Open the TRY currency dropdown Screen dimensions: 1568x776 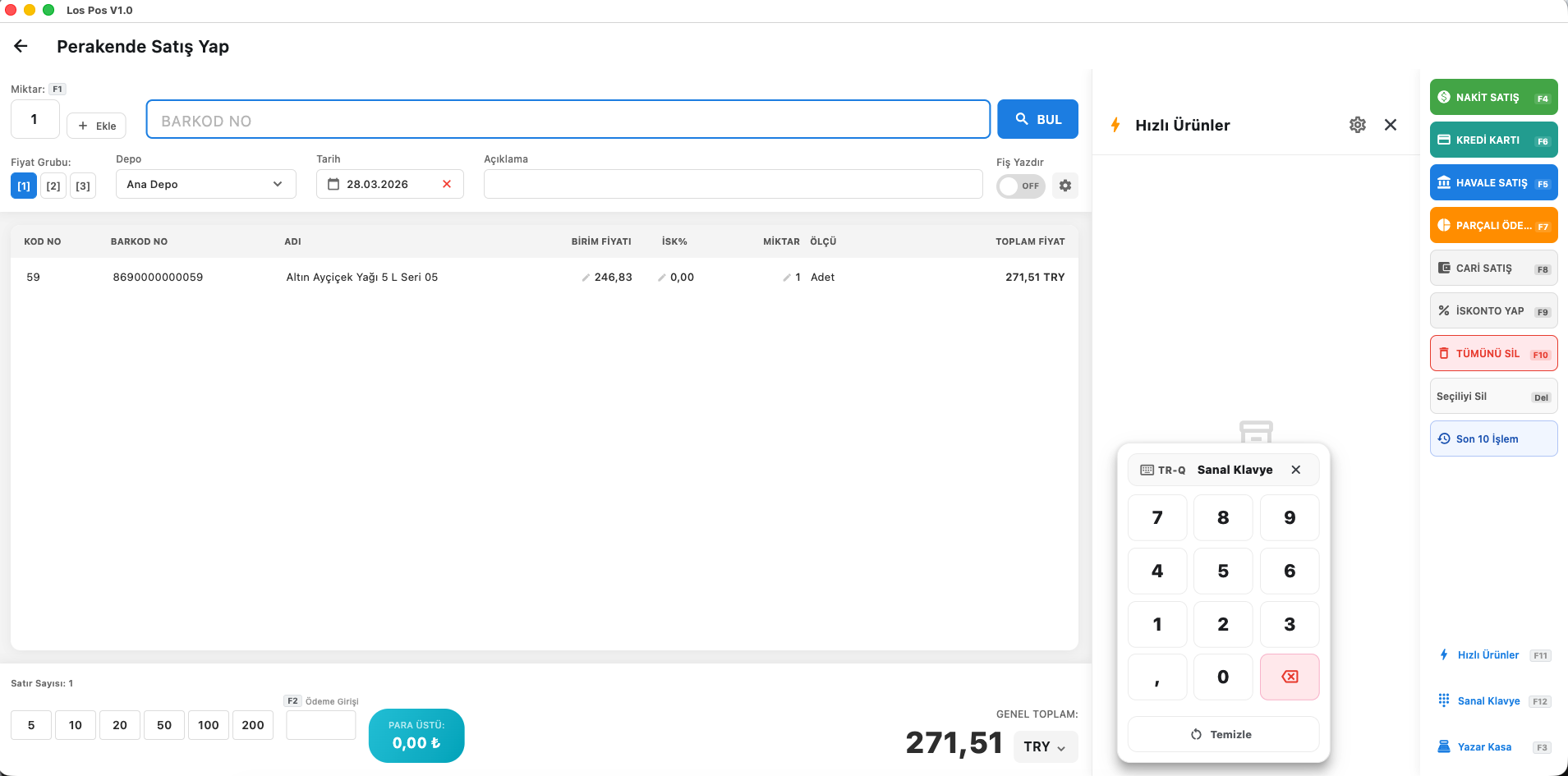click(1045, 746)
